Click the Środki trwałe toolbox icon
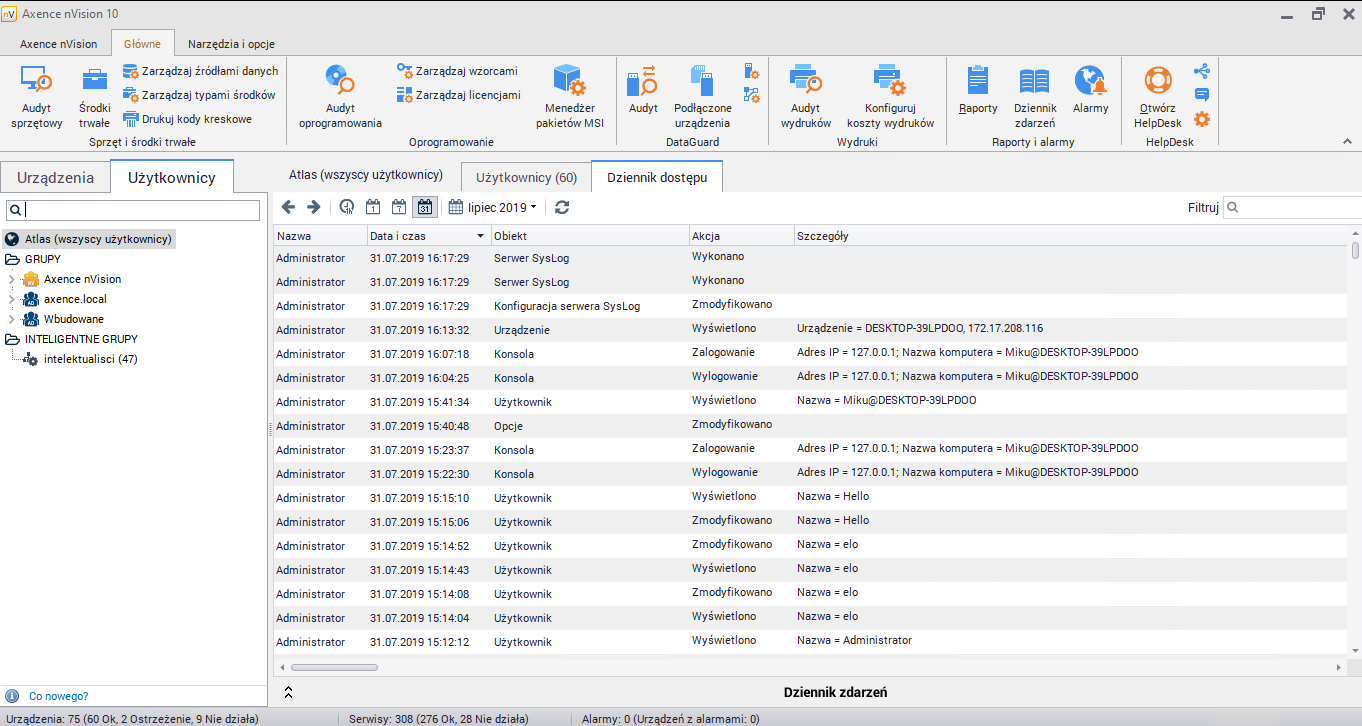This screenshot has height=726, width=1362. coord(94,81)
